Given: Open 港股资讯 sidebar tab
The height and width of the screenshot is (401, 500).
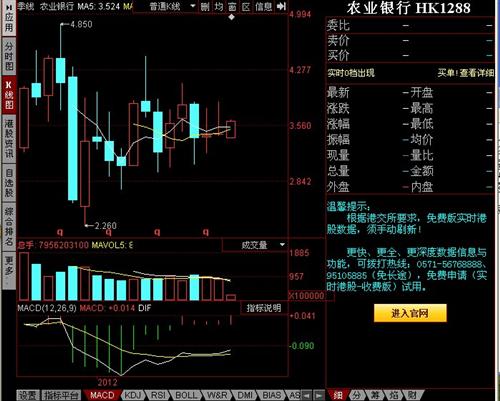Looking at the screenshot, I should (x=9, y=139).
